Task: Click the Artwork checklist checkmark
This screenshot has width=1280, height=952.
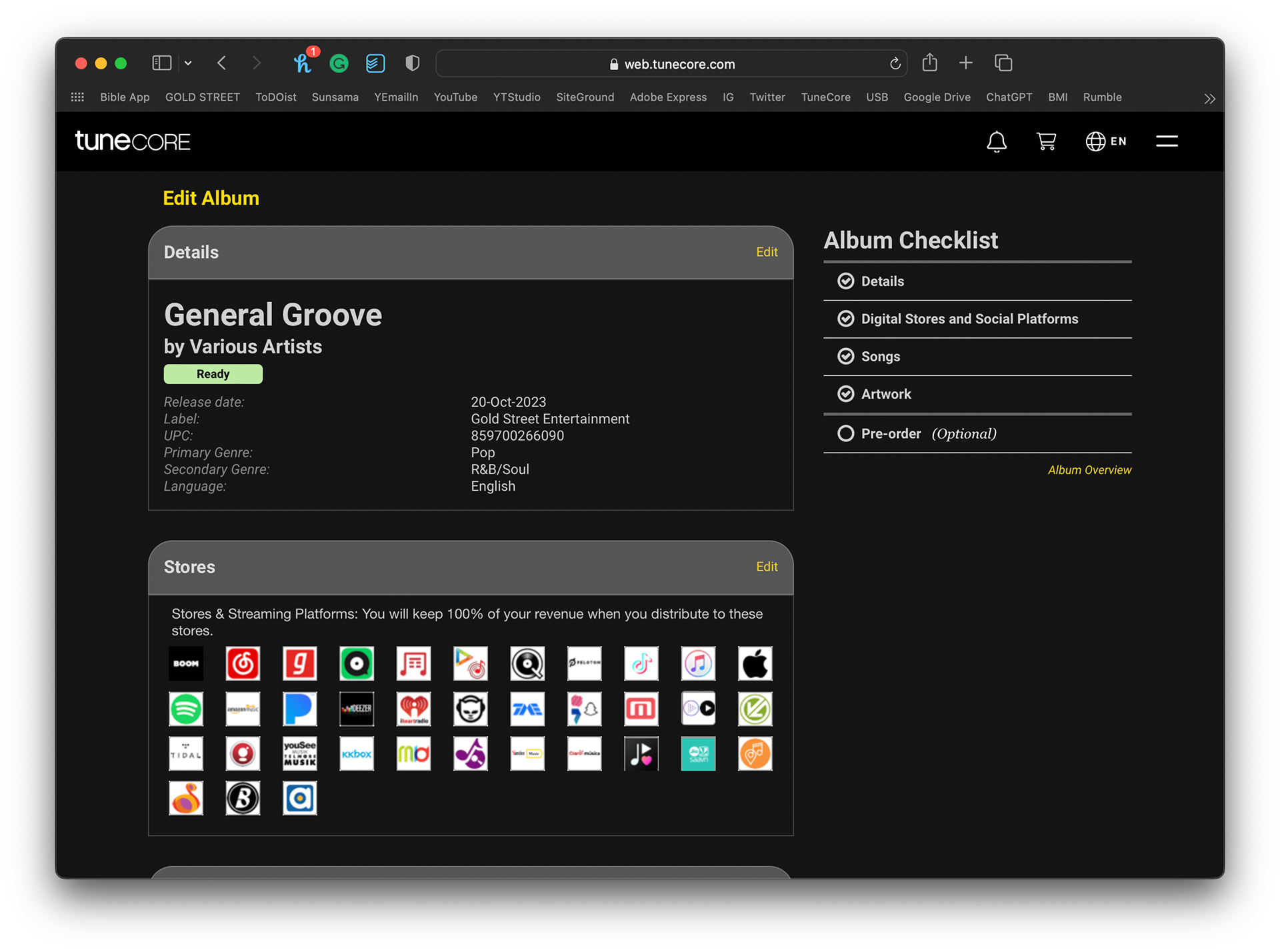Action: pos(845,394)
